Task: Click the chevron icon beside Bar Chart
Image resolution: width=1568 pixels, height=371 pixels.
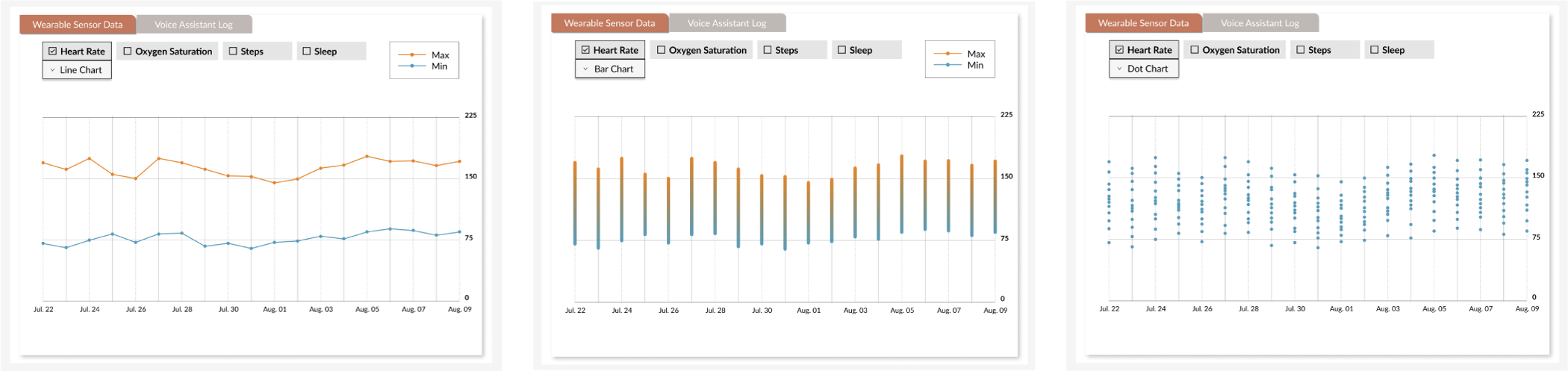Action: (585, 69)
